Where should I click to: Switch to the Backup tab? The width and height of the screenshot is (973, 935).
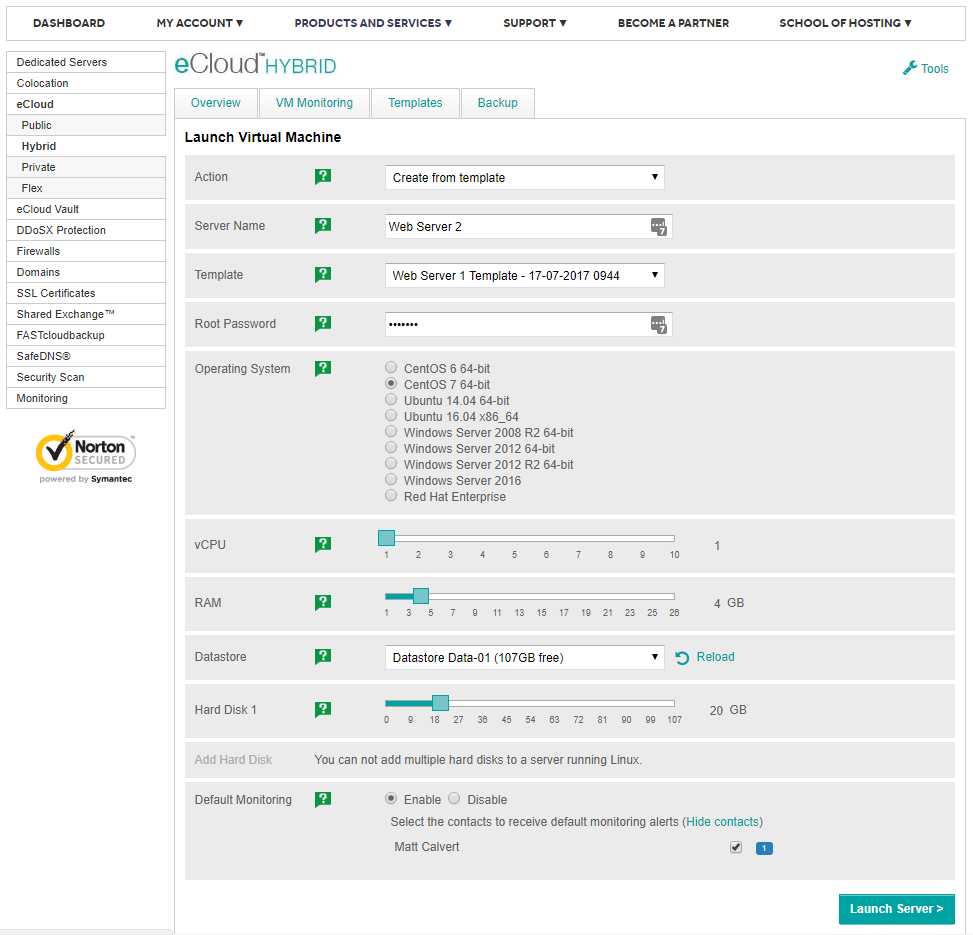click(498, 103)
